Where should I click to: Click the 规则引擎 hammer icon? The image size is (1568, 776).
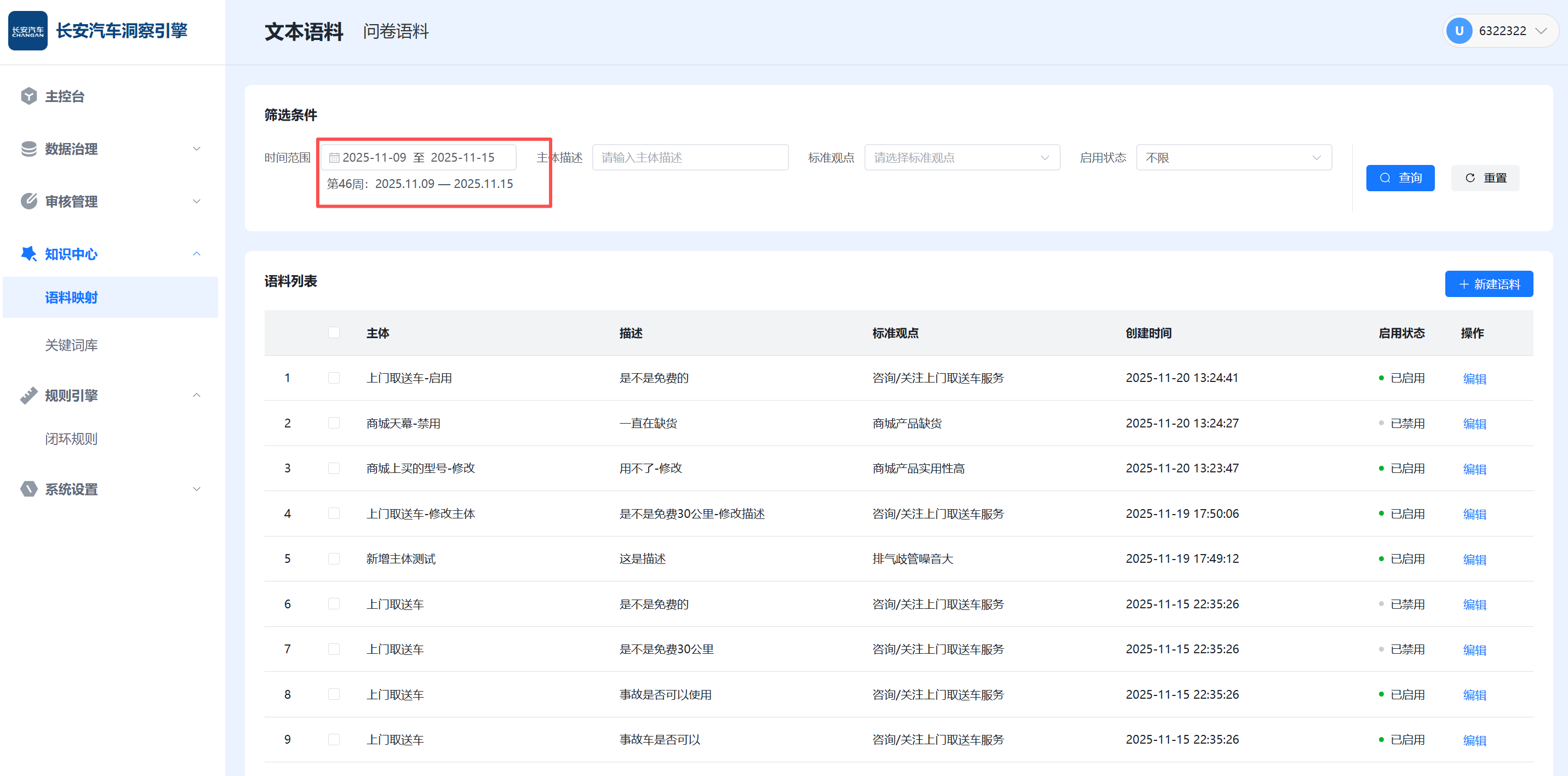[28, 395]
